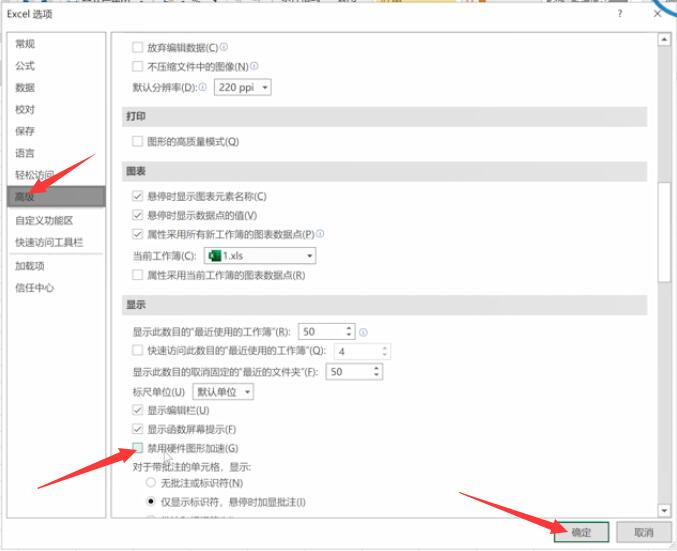Click the scrollbar up arrow
This screenshot has height=551, width=677.
pyautogui.click(x=664, y=40)
